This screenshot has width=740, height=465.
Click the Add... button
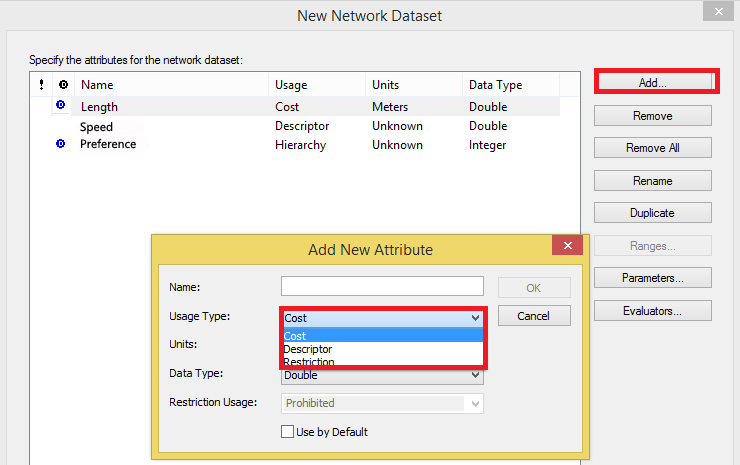click(653, 83)
